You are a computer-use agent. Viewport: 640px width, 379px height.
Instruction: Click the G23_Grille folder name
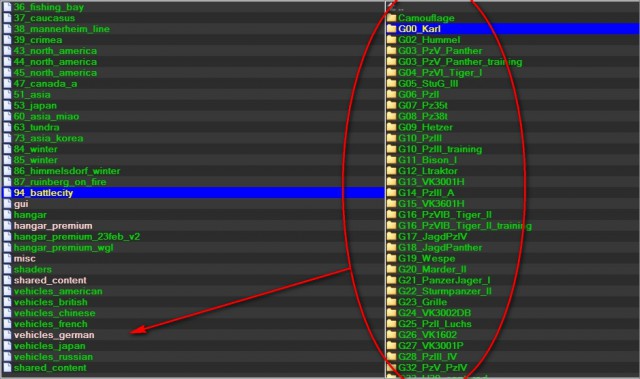click(422, 302)
